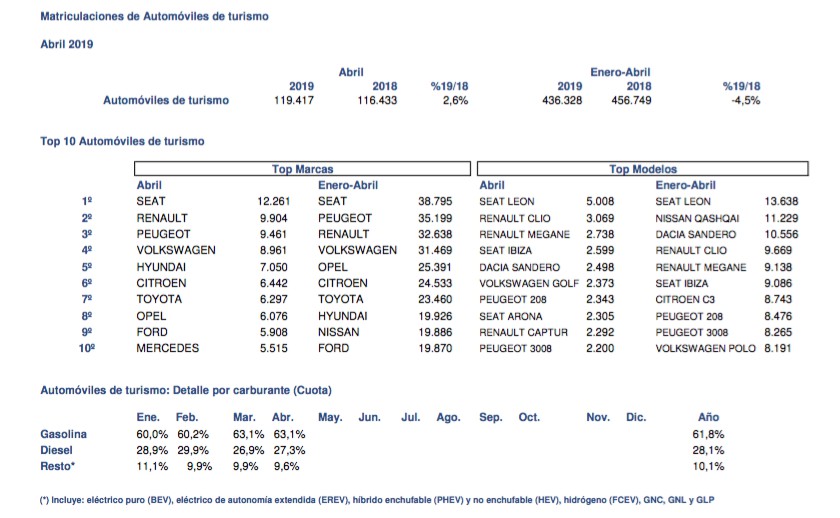The height and width of the screenshot is (518, 840).
Task: Click the footnote about BEV and PHEV
Action: (377, 500)
